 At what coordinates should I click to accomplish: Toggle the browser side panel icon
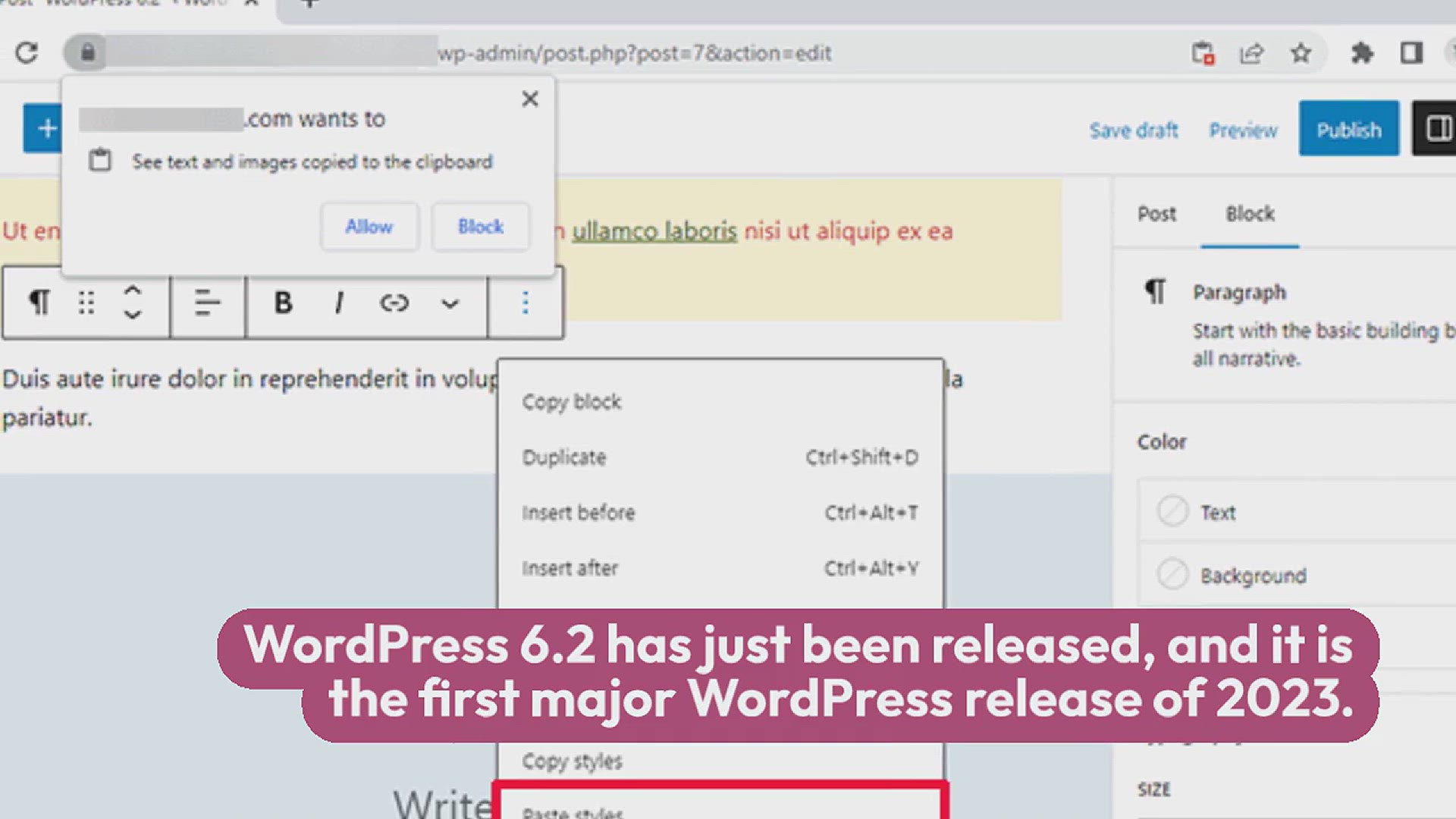tap(1411, 53)
